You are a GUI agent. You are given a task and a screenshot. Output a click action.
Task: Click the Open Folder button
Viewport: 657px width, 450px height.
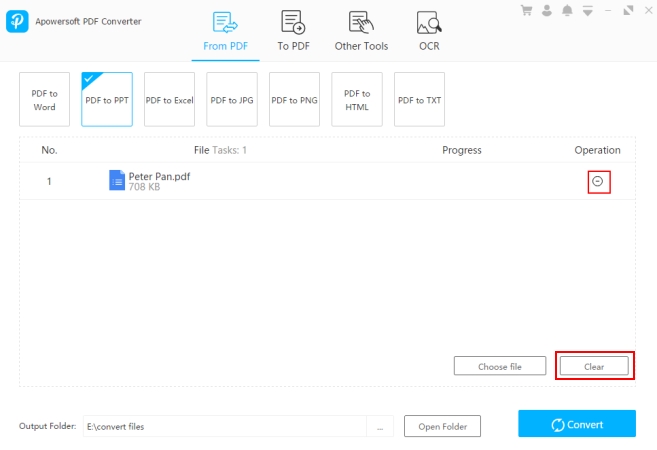[442, 426]
